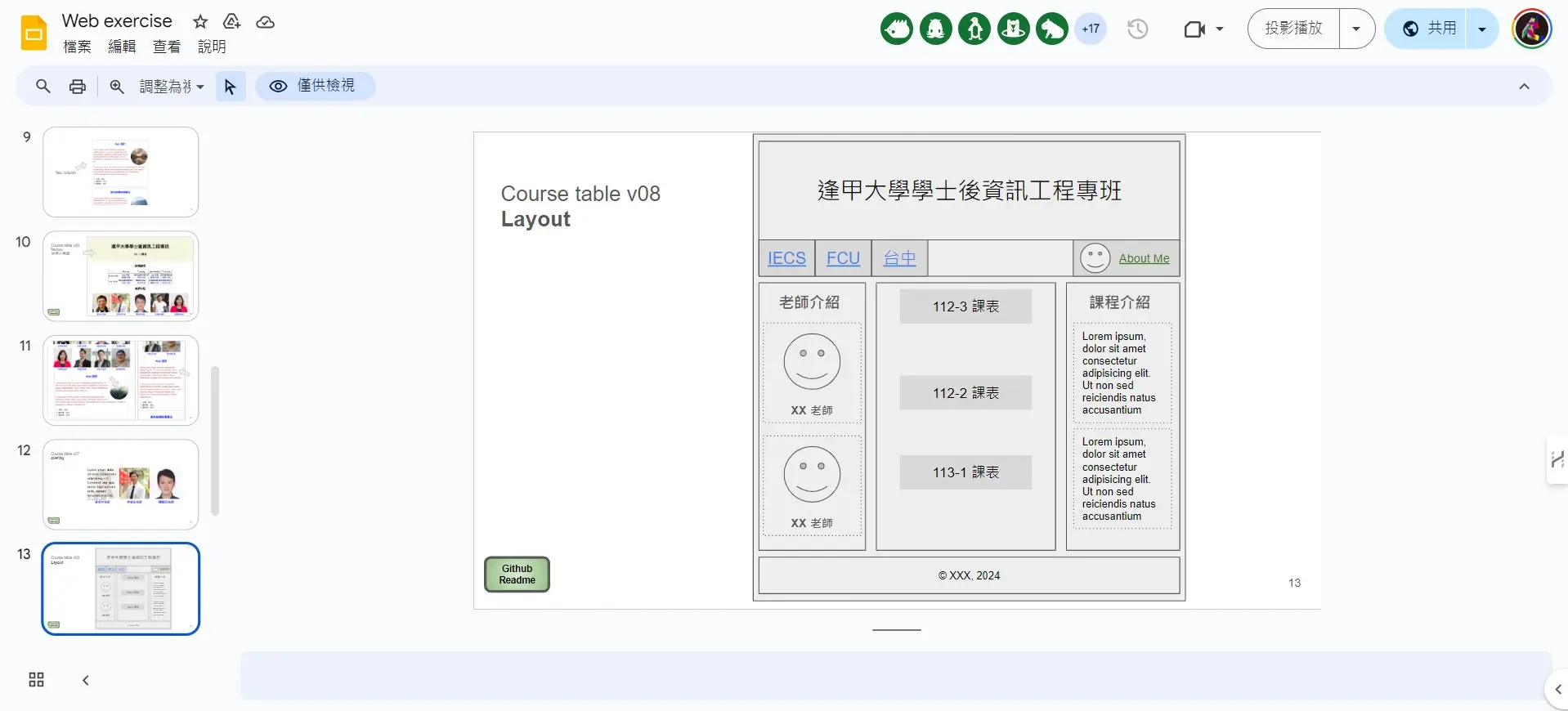Image resolution: width=1568 pixels, height=711 pixels.
Task: Click the Google Slides home logo
Action: tap(34, 34)
